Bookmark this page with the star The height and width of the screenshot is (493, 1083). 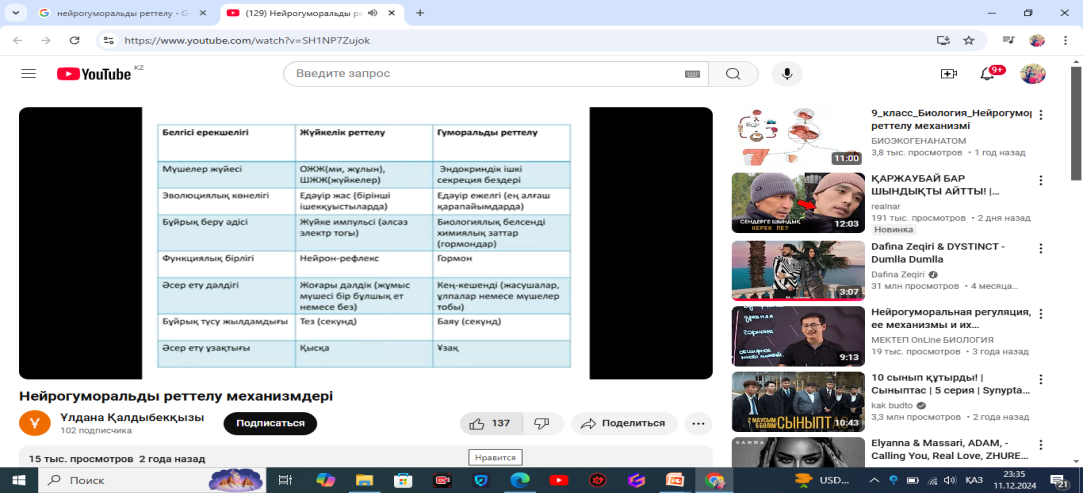(x=969, y=41)
